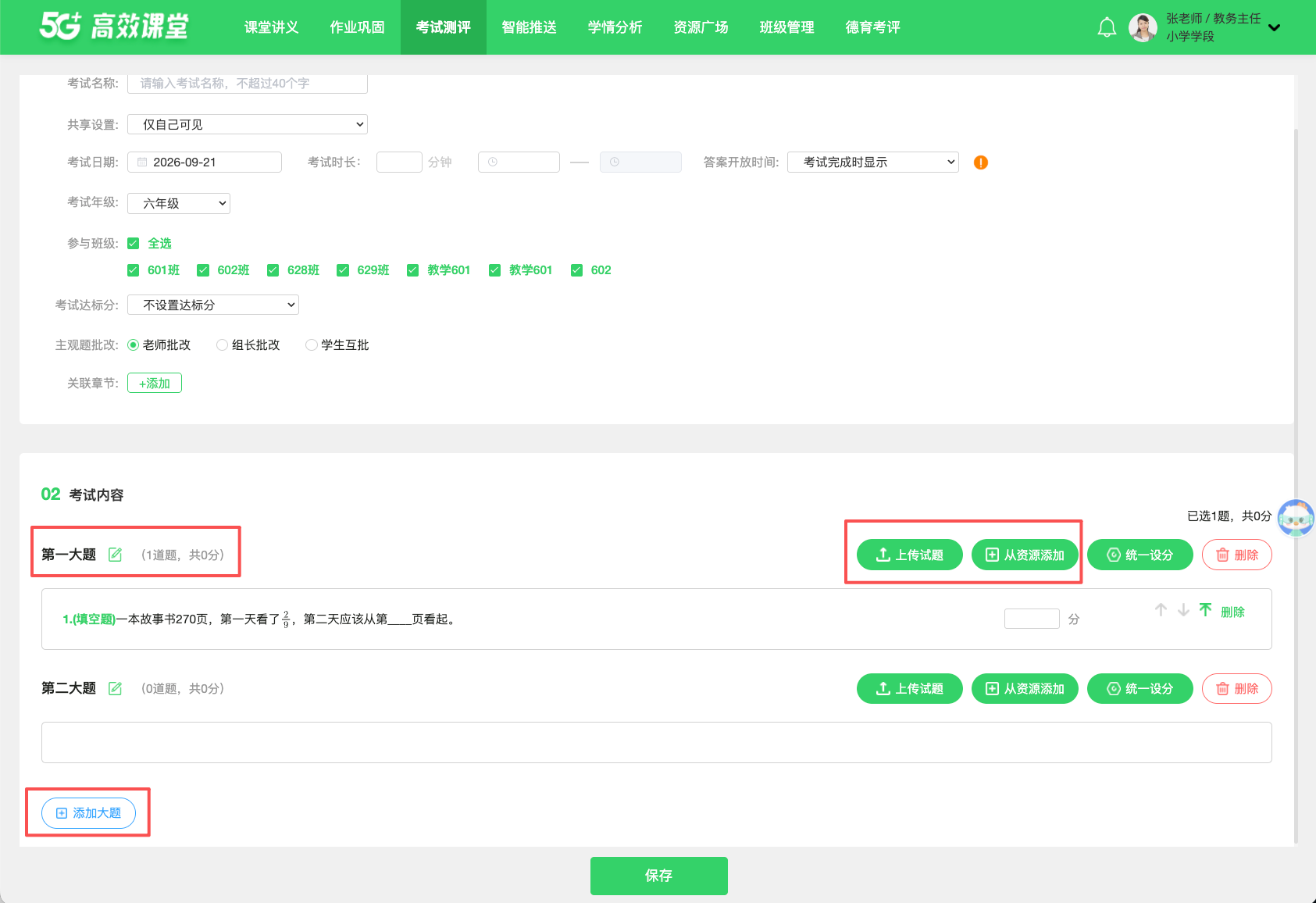Open the 考试达标分 dropdown
This screenshot has width=1316, height=903.
(x=213, y=305)
